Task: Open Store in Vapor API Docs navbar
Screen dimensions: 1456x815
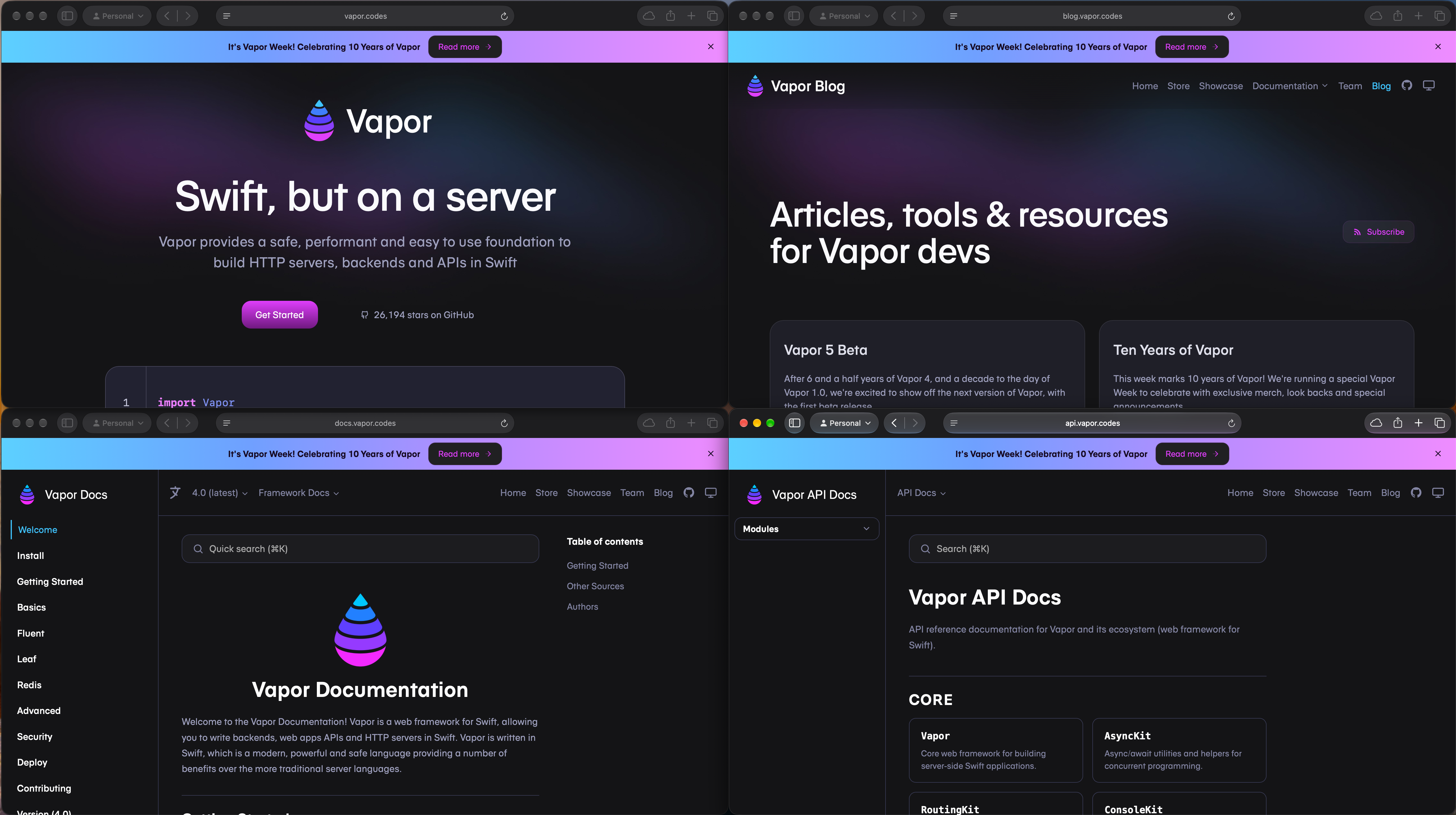Action: [x=1273, y=493]
